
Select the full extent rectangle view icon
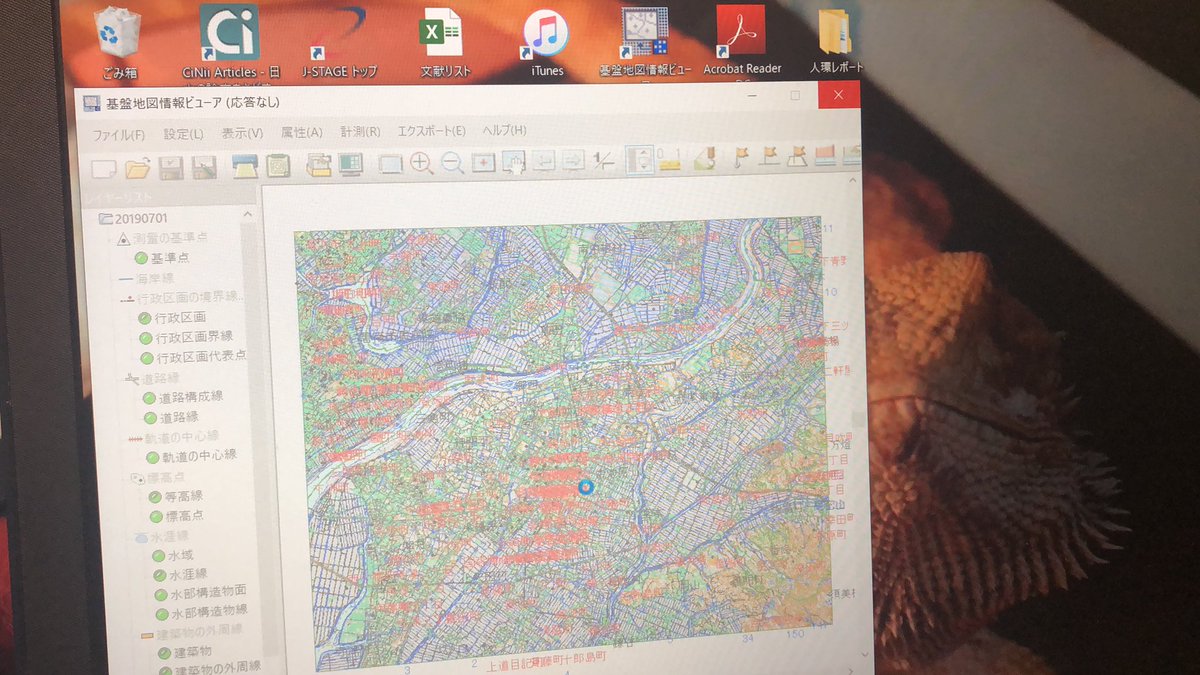coord(390,164)
